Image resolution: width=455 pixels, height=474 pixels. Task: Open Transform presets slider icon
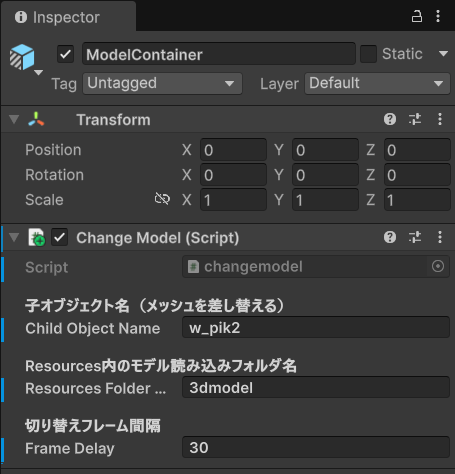click(x=415, y=119)
